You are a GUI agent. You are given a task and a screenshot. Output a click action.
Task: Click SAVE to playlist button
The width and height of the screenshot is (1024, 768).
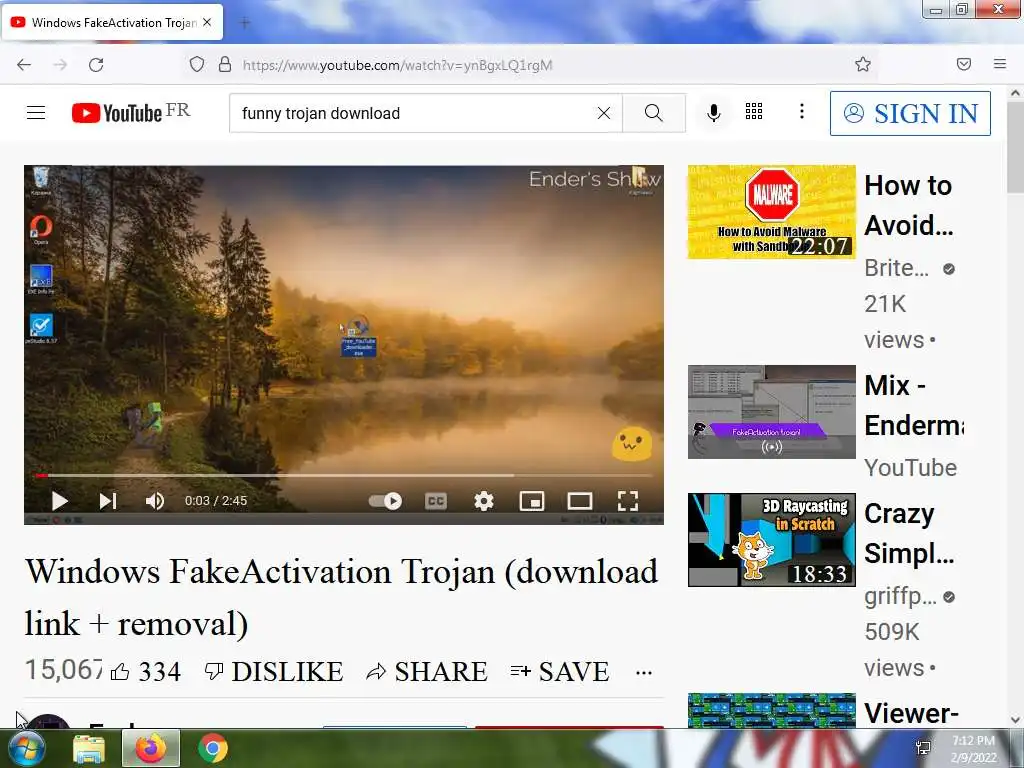(x=560, y=671)
